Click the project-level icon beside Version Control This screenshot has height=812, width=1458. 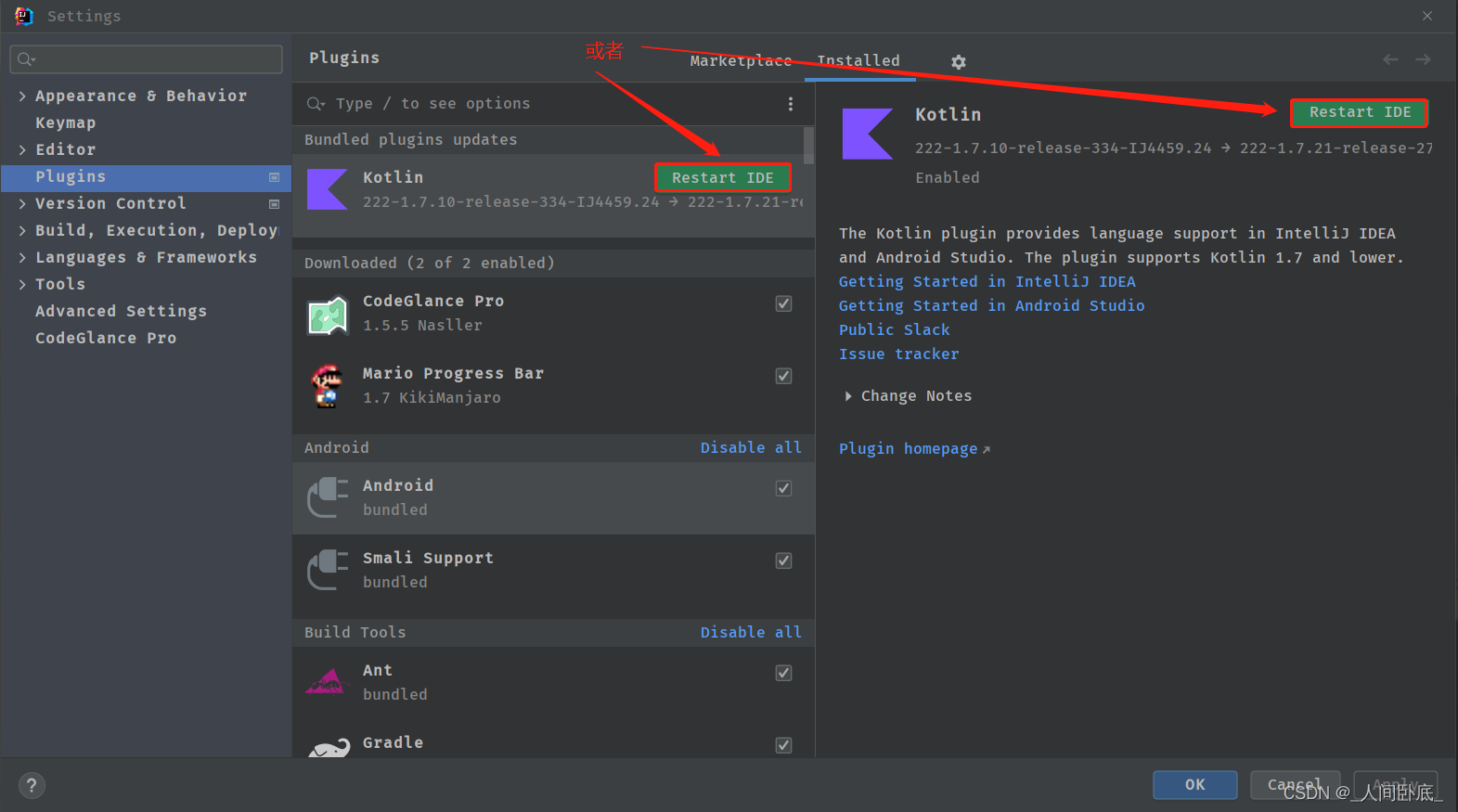tap(274, 204)
